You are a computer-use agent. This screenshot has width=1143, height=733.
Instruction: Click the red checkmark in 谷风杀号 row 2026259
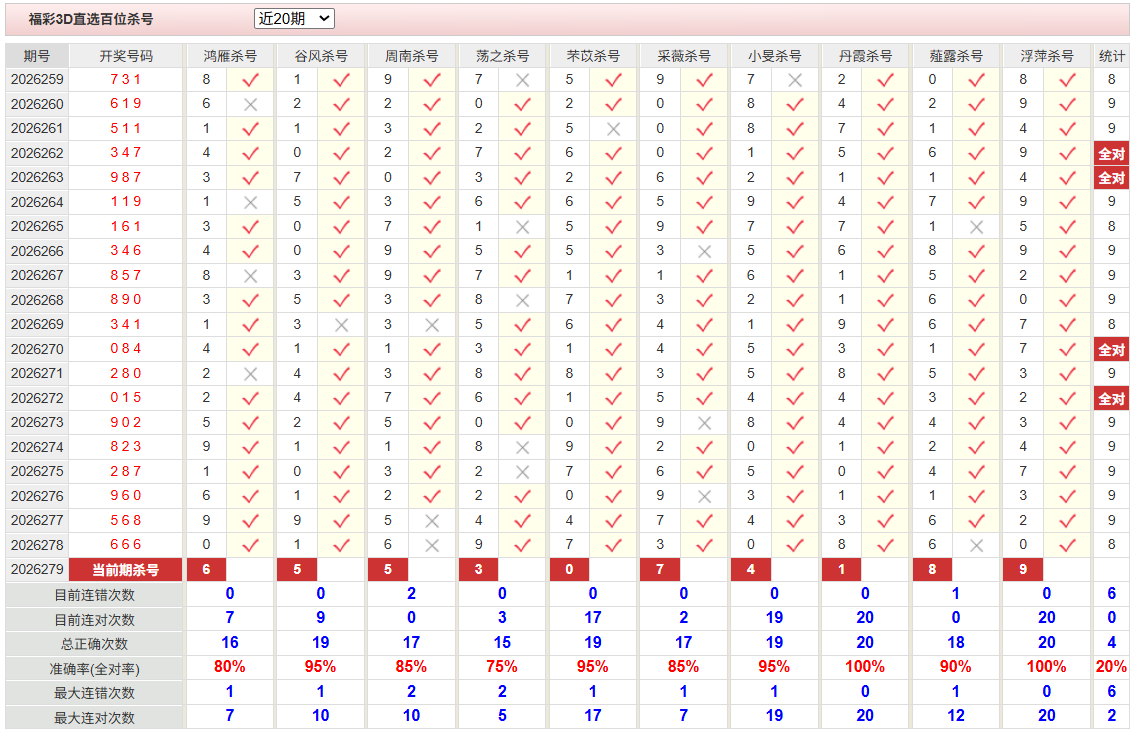point(341,80)
